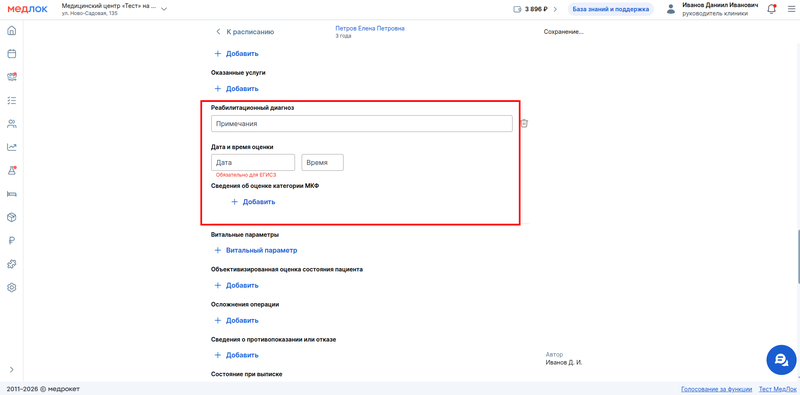Go back via К расписанию
800x395 pixels.
tap(245, 32)
